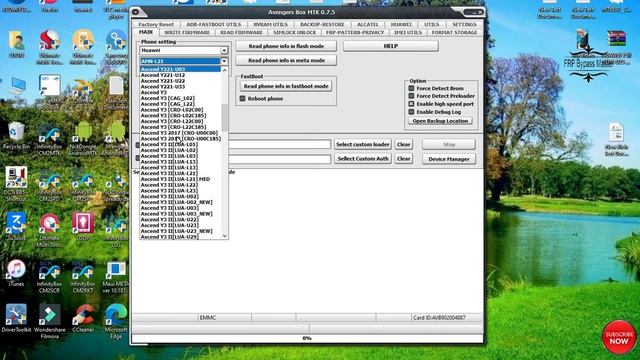Open BACKUP-RESTORE tab
This screenshot has width=640, height=360.
pyautogui.click(x=322, y=24)
